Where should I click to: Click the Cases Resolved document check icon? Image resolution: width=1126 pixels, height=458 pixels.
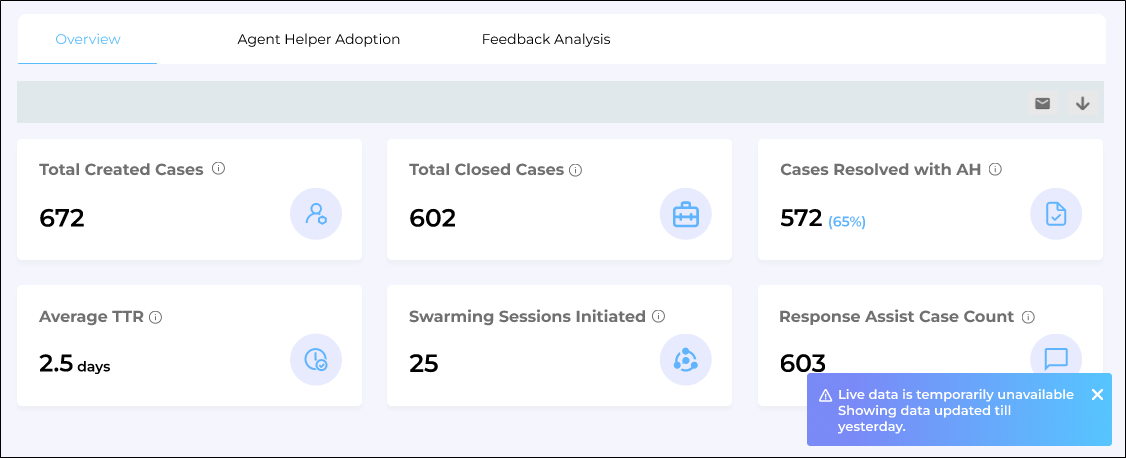1056,214
